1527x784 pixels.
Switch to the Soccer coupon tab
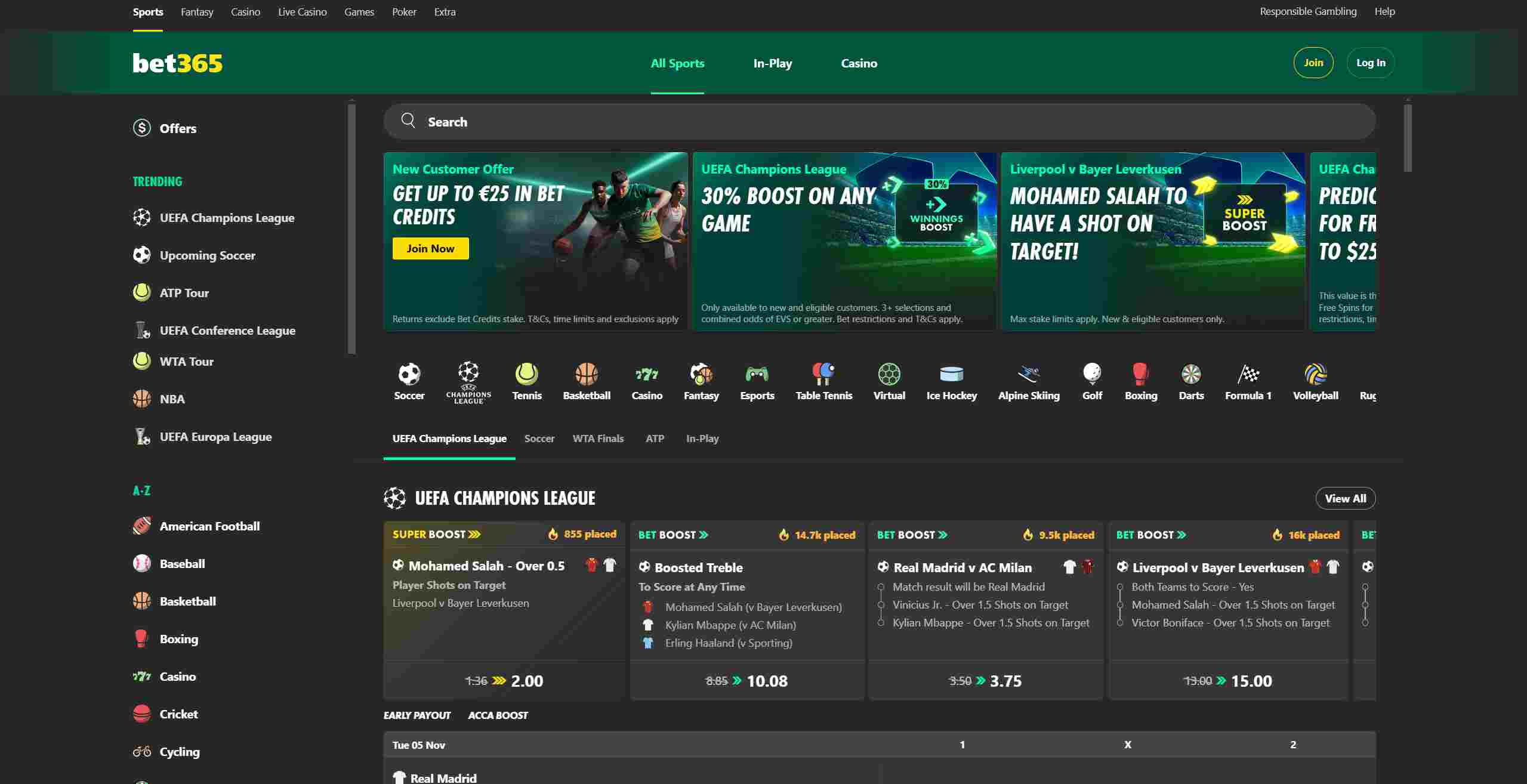click(539, 439)
